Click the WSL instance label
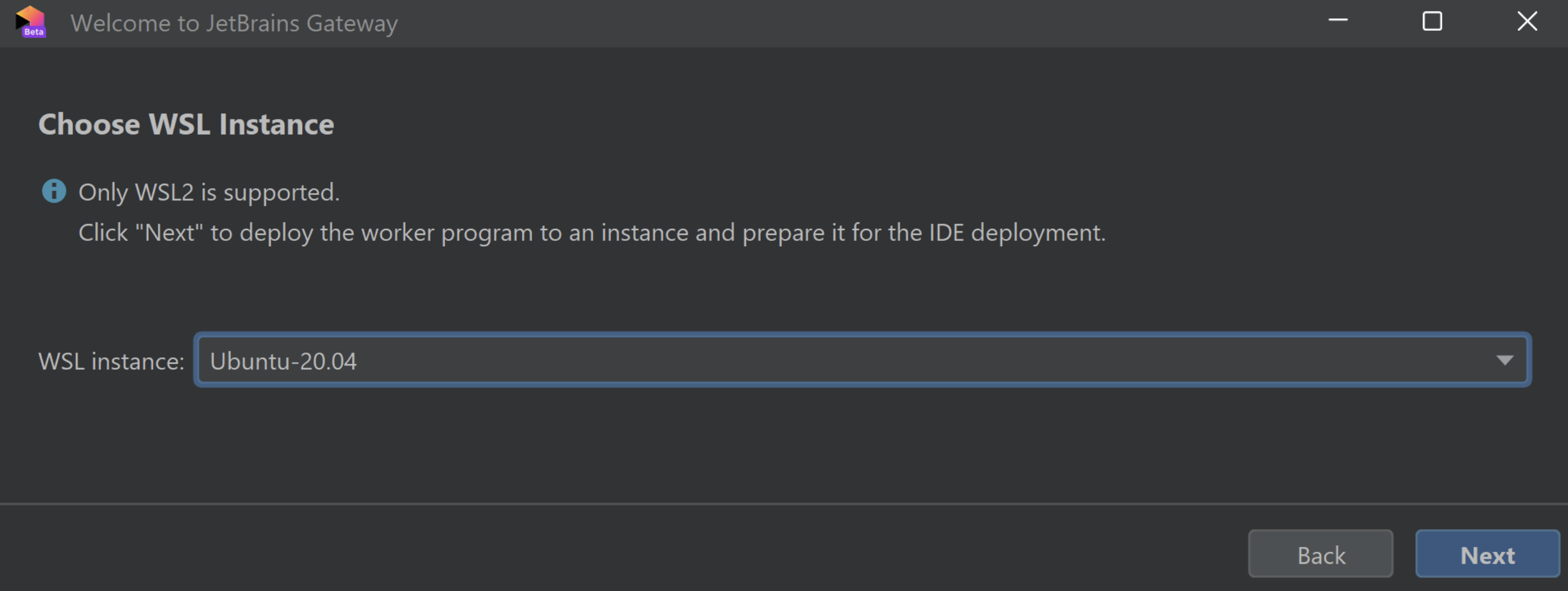 111,360
